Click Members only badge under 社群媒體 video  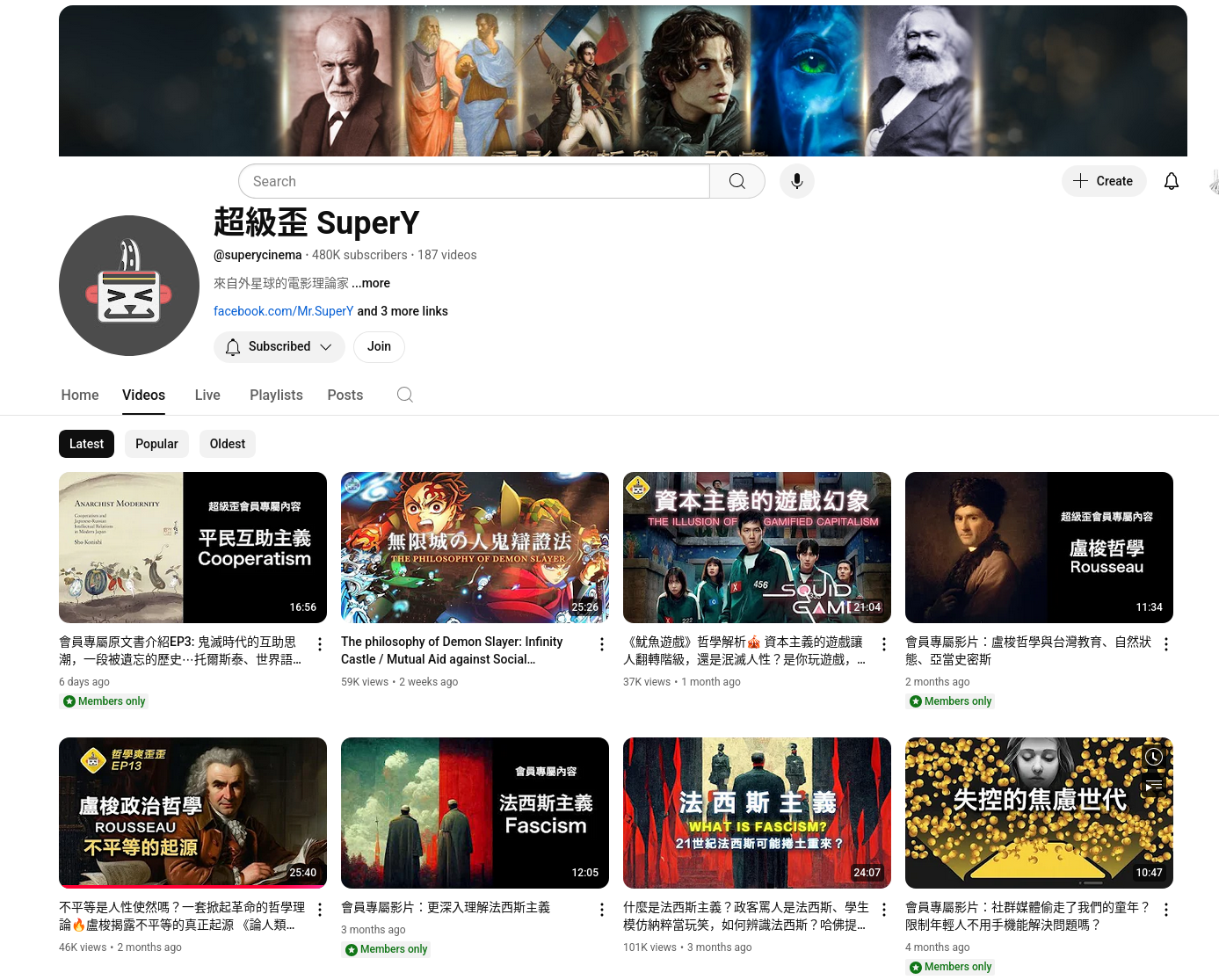(x=950, y=967)
